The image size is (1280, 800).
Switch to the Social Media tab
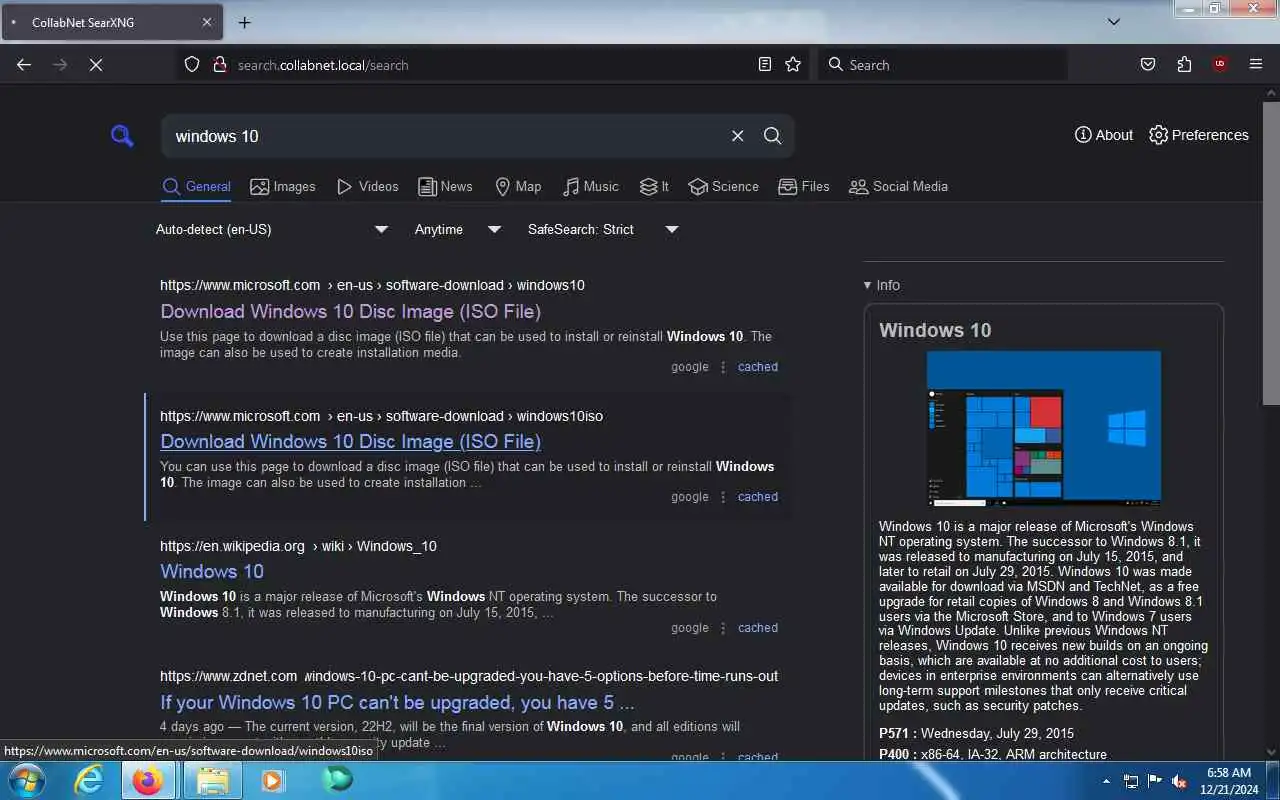(898, 186)
